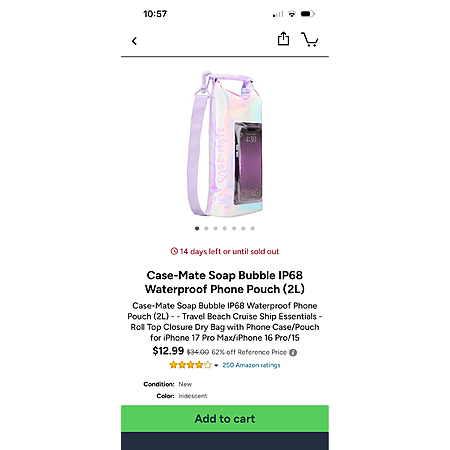Jump to the last carousel dot
The image size is (450, 450).
(x=253, y=228)
